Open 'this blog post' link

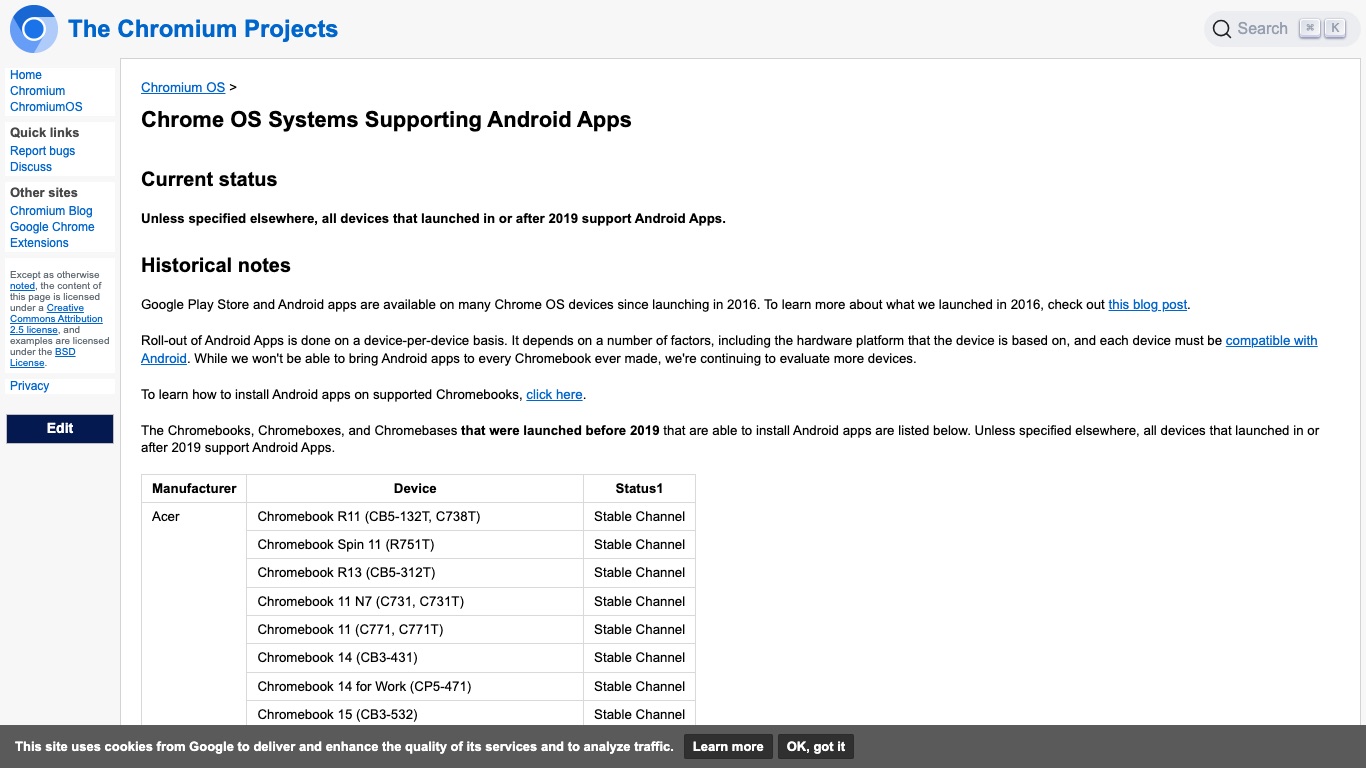point(1148,305)
